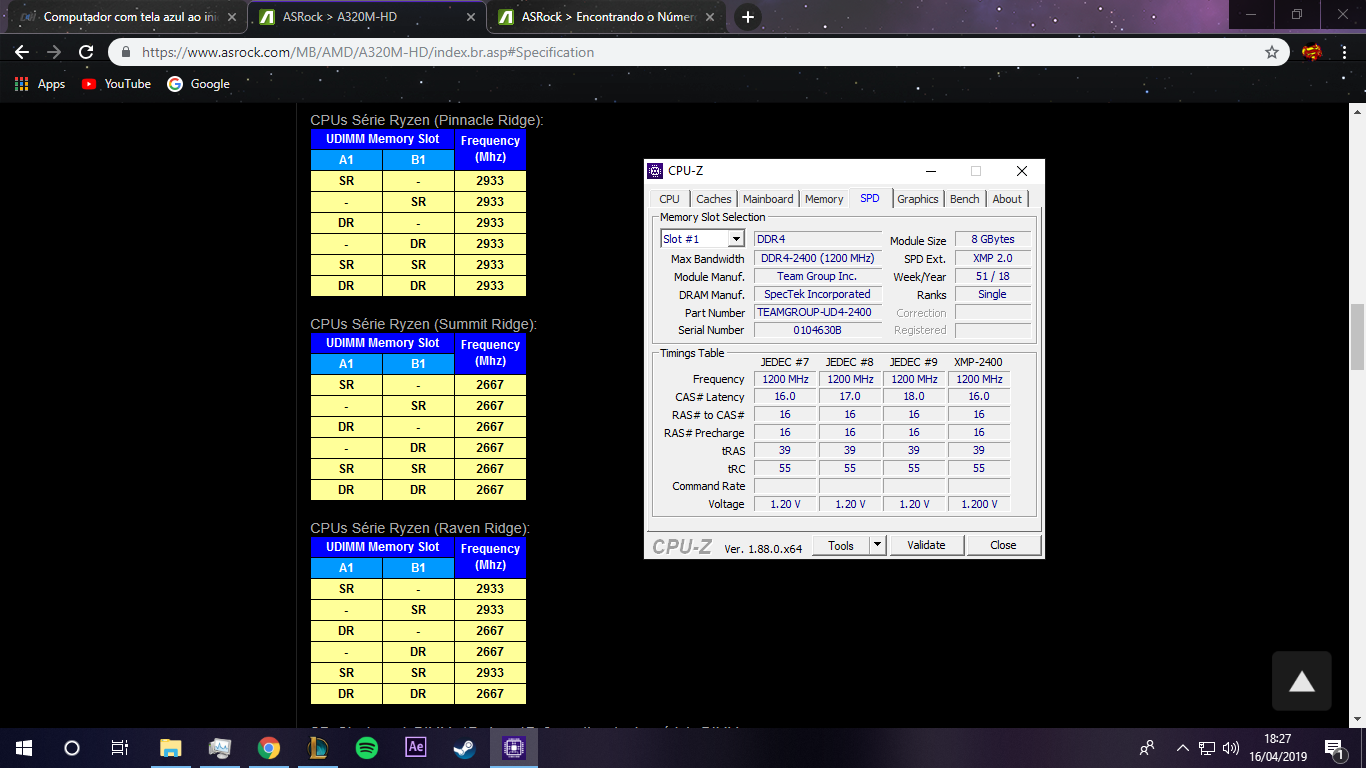
Task: Open Cortana search circle on taskbar
Action: click(72, 747)
